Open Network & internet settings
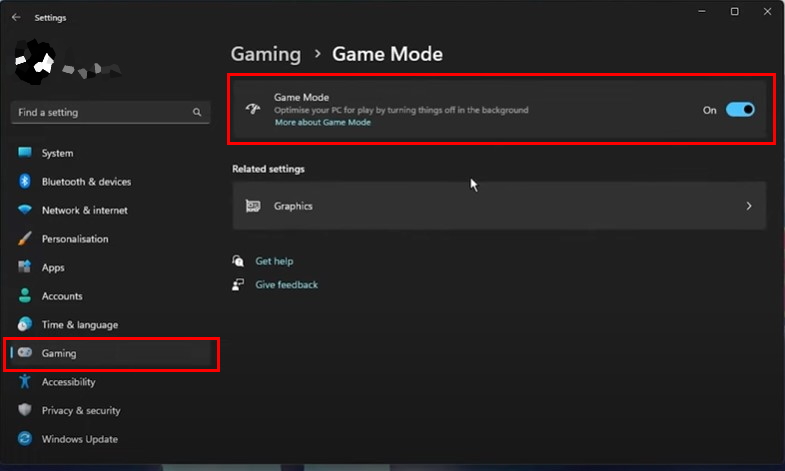 [x=110, y=210]
